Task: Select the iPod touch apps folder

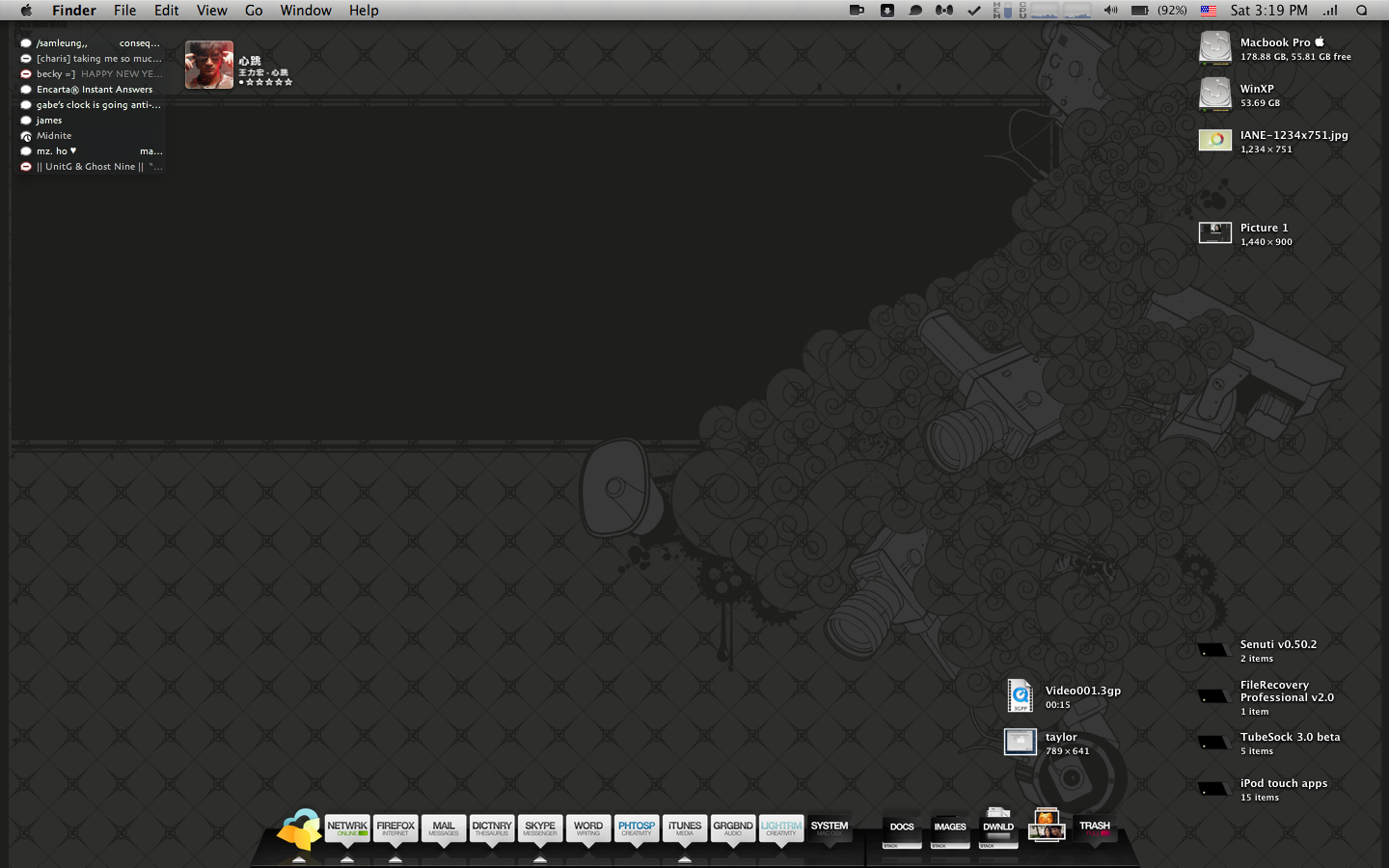Action: pos(1213,789)
